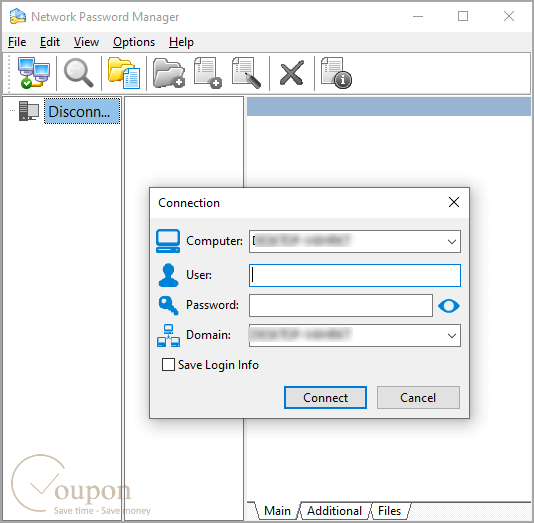Click the Add folder toolbar icon
The image size is (534, 523).
point(169,73)
